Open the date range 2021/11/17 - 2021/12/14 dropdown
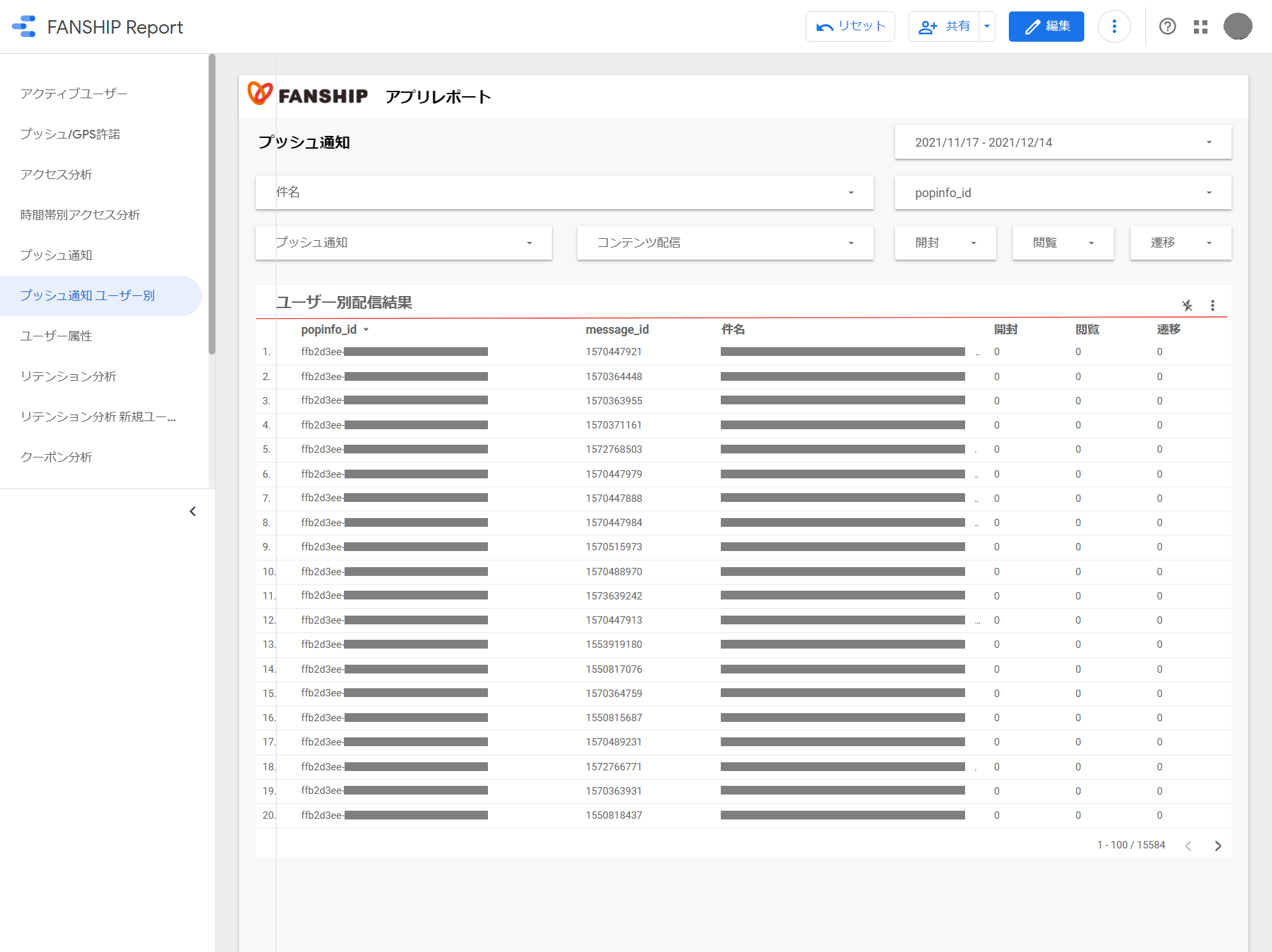The height and width of the screenshot is (952, 1272). [x=1063, y=142]
